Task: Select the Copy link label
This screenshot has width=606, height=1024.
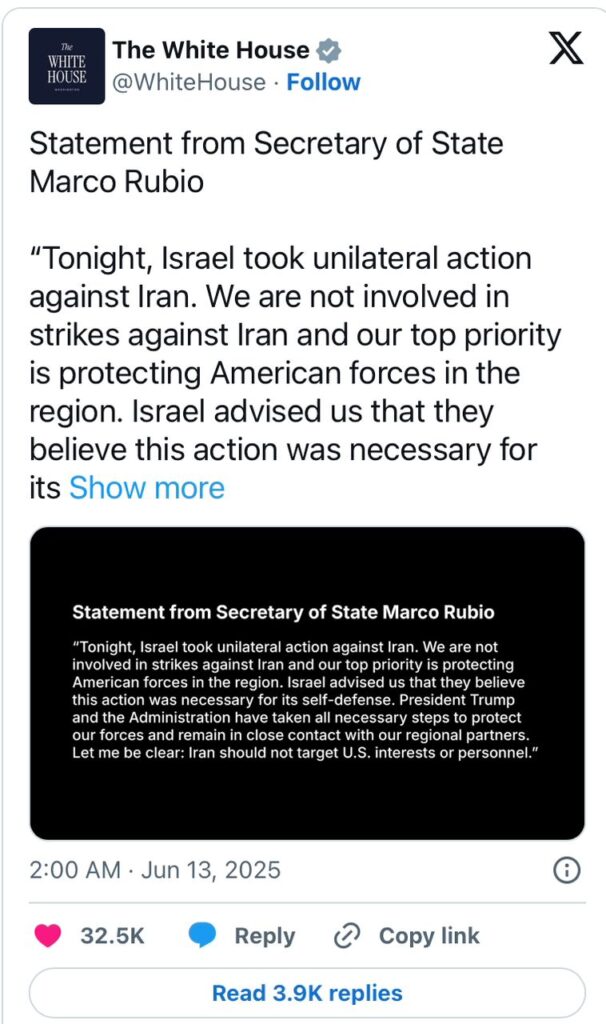Action: coord(429,935)
